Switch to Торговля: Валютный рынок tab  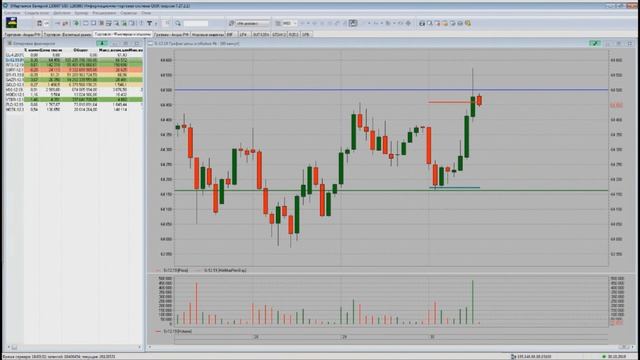67,35
